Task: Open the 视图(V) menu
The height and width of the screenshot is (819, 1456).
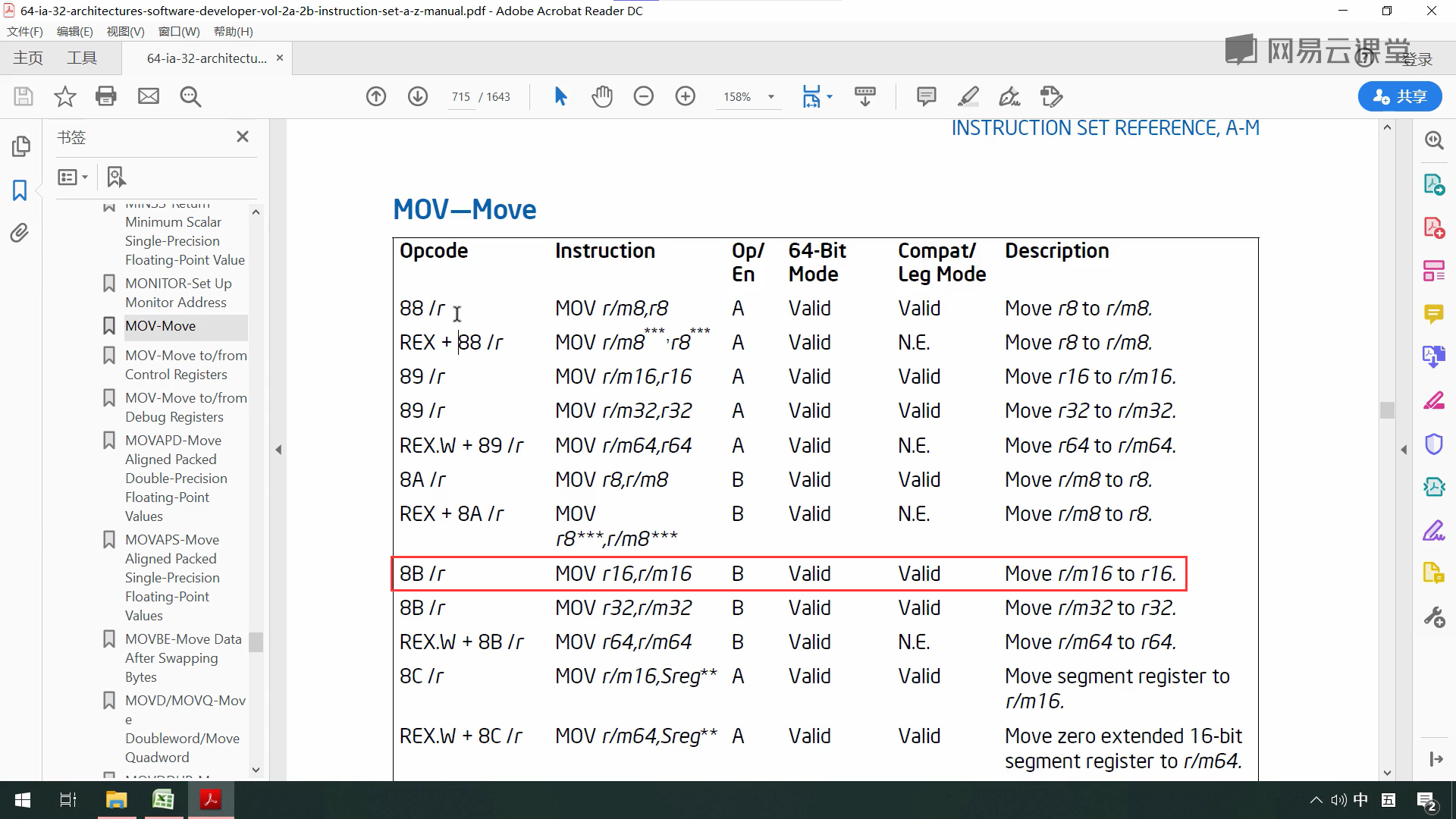Action: coord(125,31)
